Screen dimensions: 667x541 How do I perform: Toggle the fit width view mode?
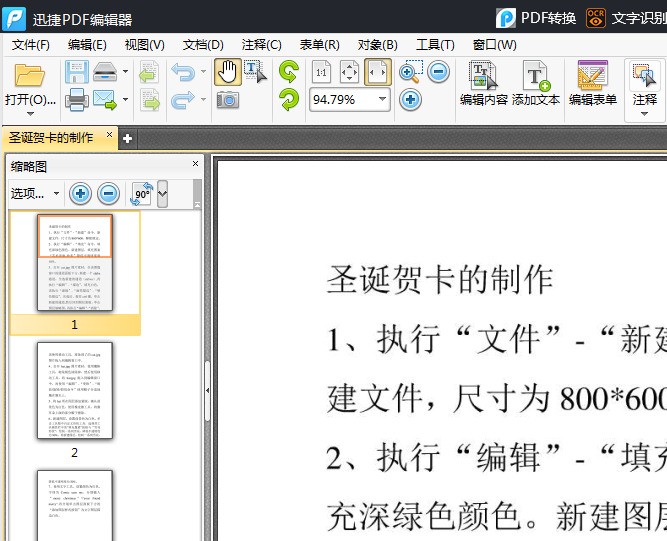tap(377, 72)
